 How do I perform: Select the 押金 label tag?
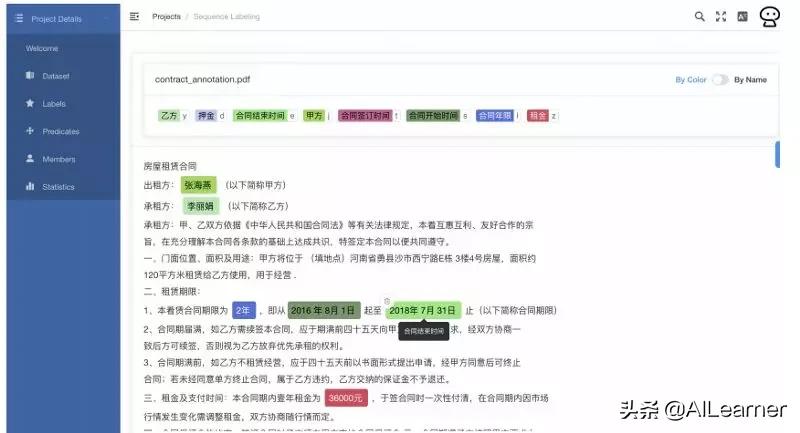point(206,116)
